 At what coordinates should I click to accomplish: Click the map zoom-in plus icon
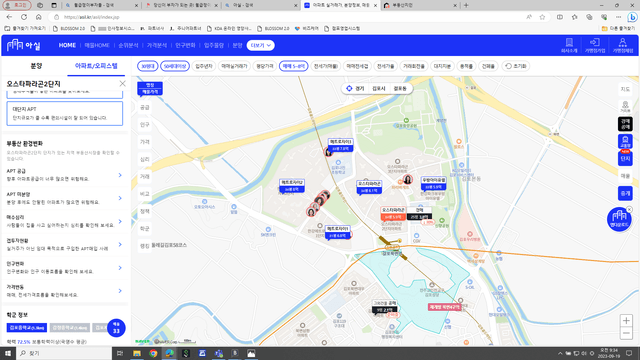pos(626,320)
